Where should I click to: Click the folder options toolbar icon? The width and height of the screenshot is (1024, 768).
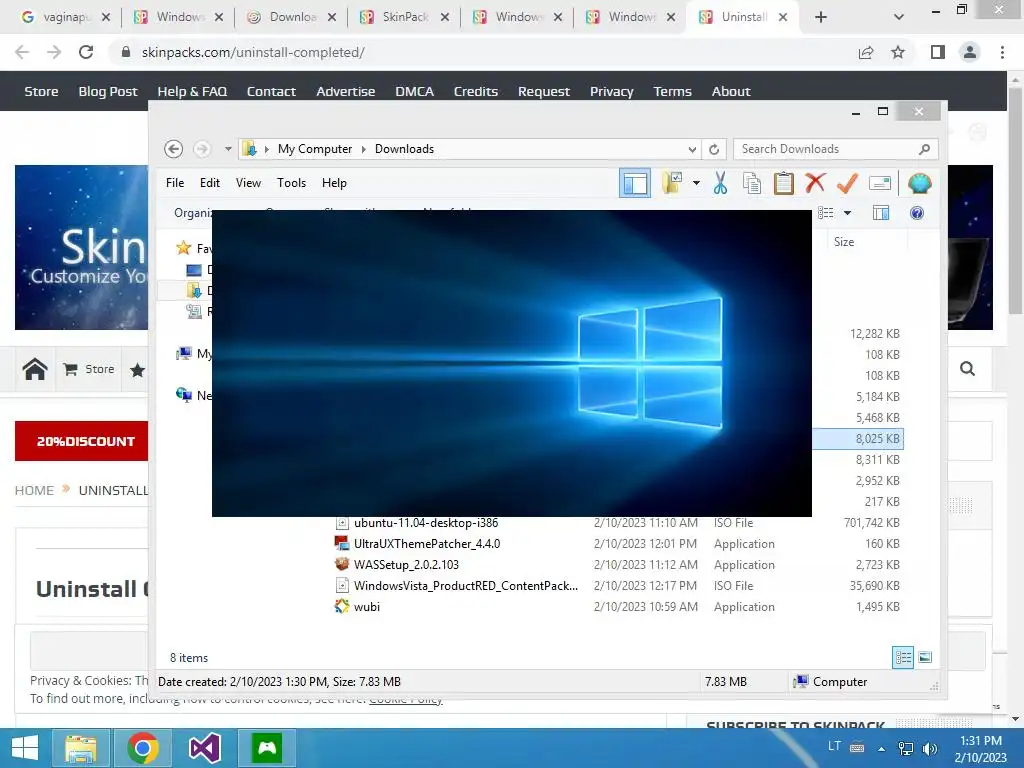pyautogui.click(x=672, y=184)
